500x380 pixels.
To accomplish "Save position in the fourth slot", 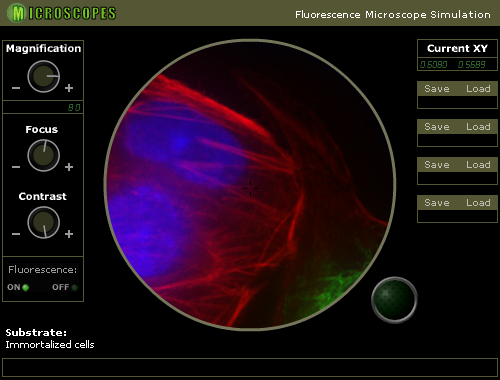I will (437, 203).
